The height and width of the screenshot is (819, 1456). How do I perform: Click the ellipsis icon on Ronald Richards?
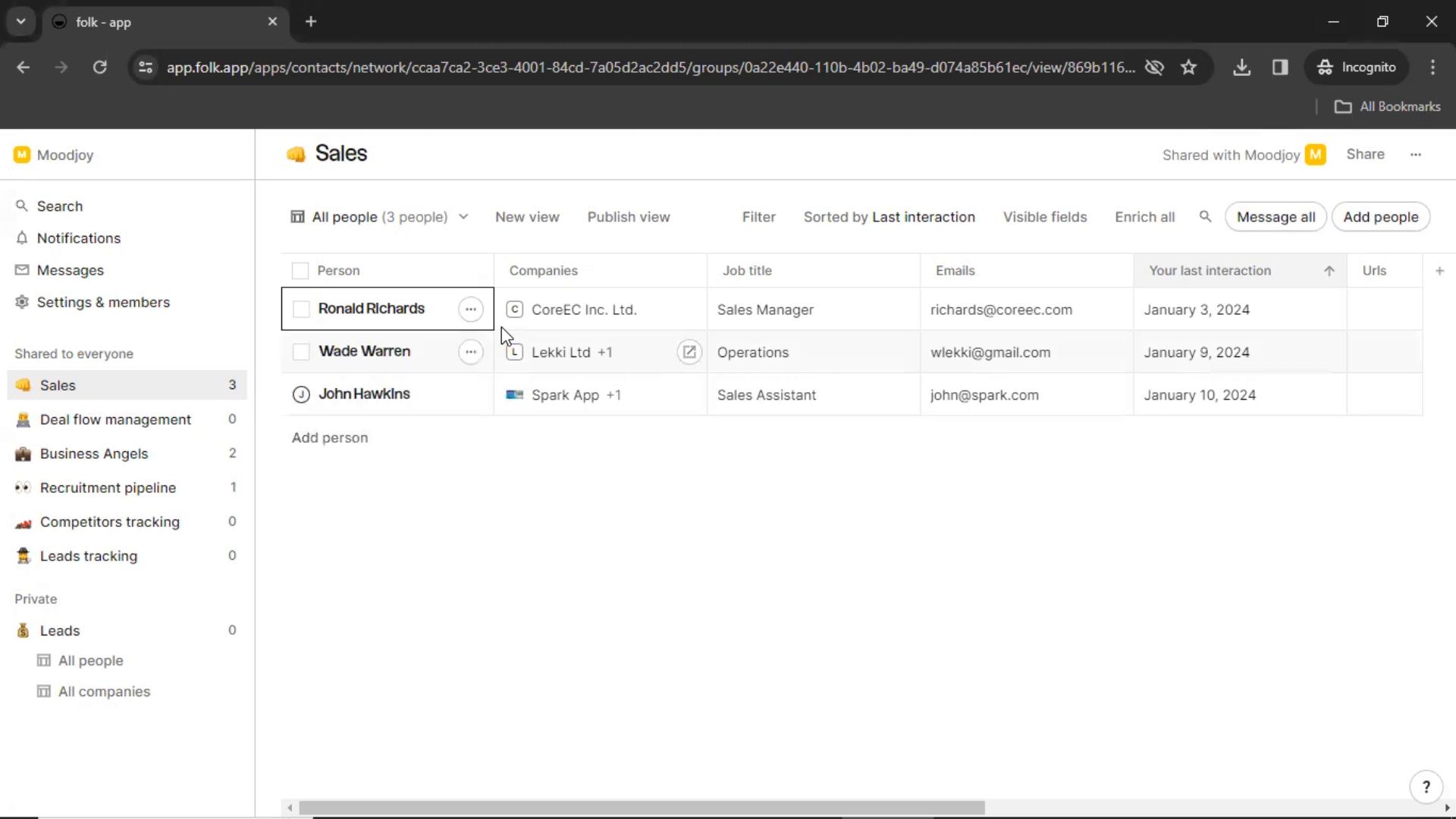(471, 308)
